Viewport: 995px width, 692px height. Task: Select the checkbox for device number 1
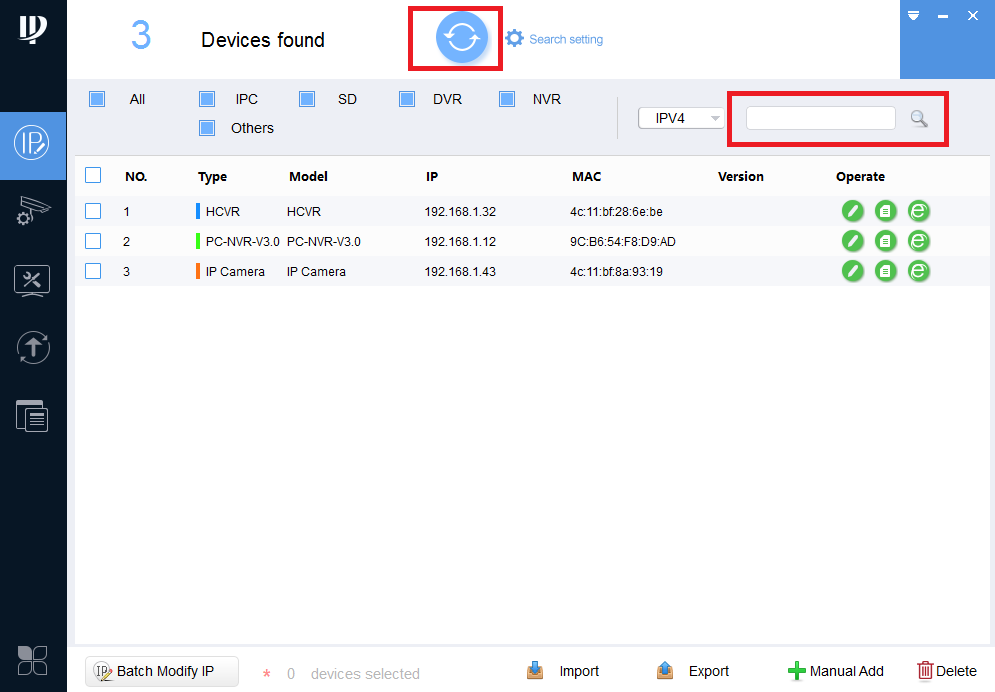click(x=93, y=211)
